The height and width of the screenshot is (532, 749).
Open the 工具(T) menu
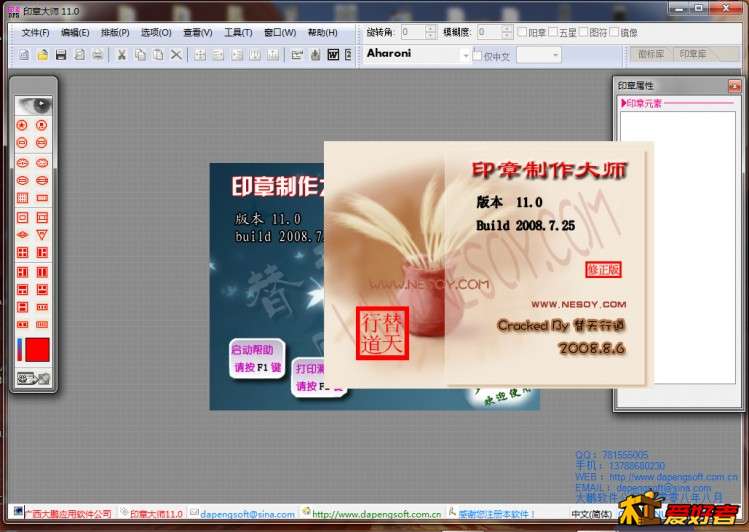(238, 32)
